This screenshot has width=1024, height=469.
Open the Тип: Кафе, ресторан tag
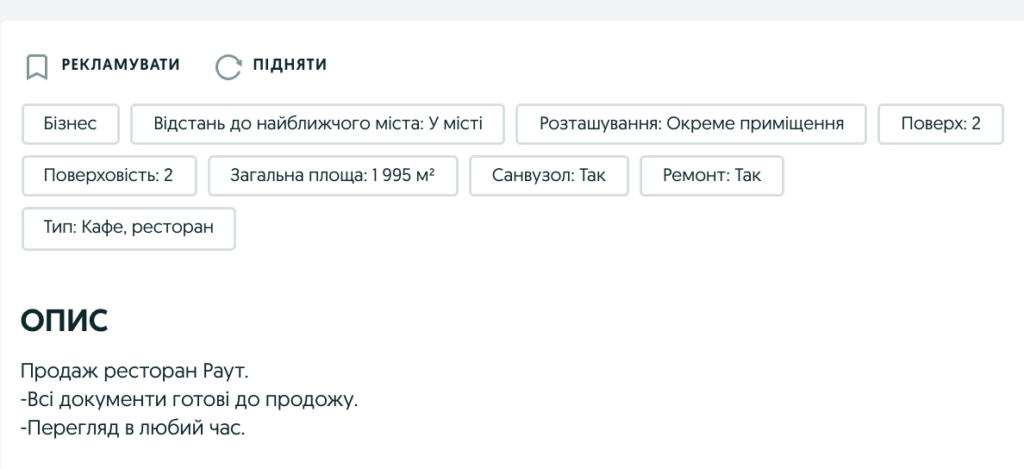pos(129,228)
